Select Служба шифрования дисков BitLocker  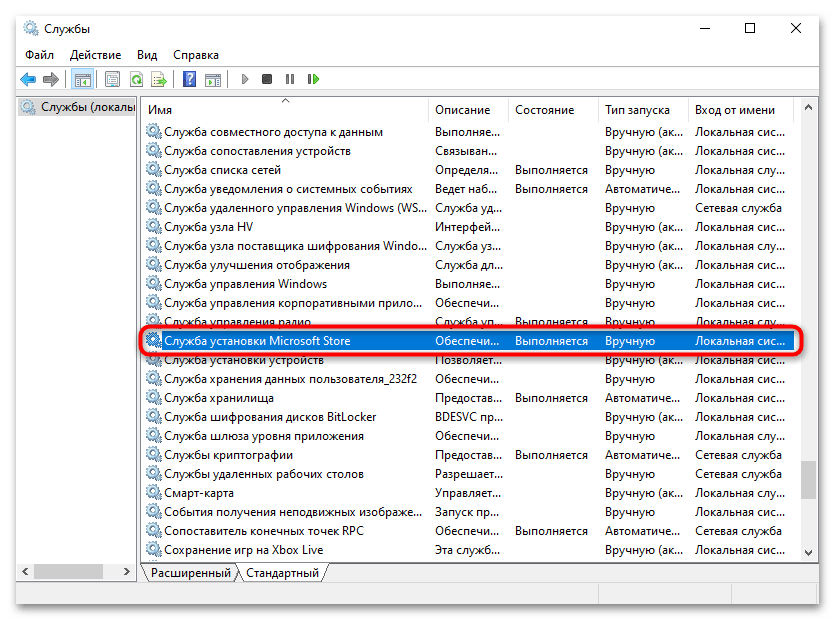click(470, 417)
